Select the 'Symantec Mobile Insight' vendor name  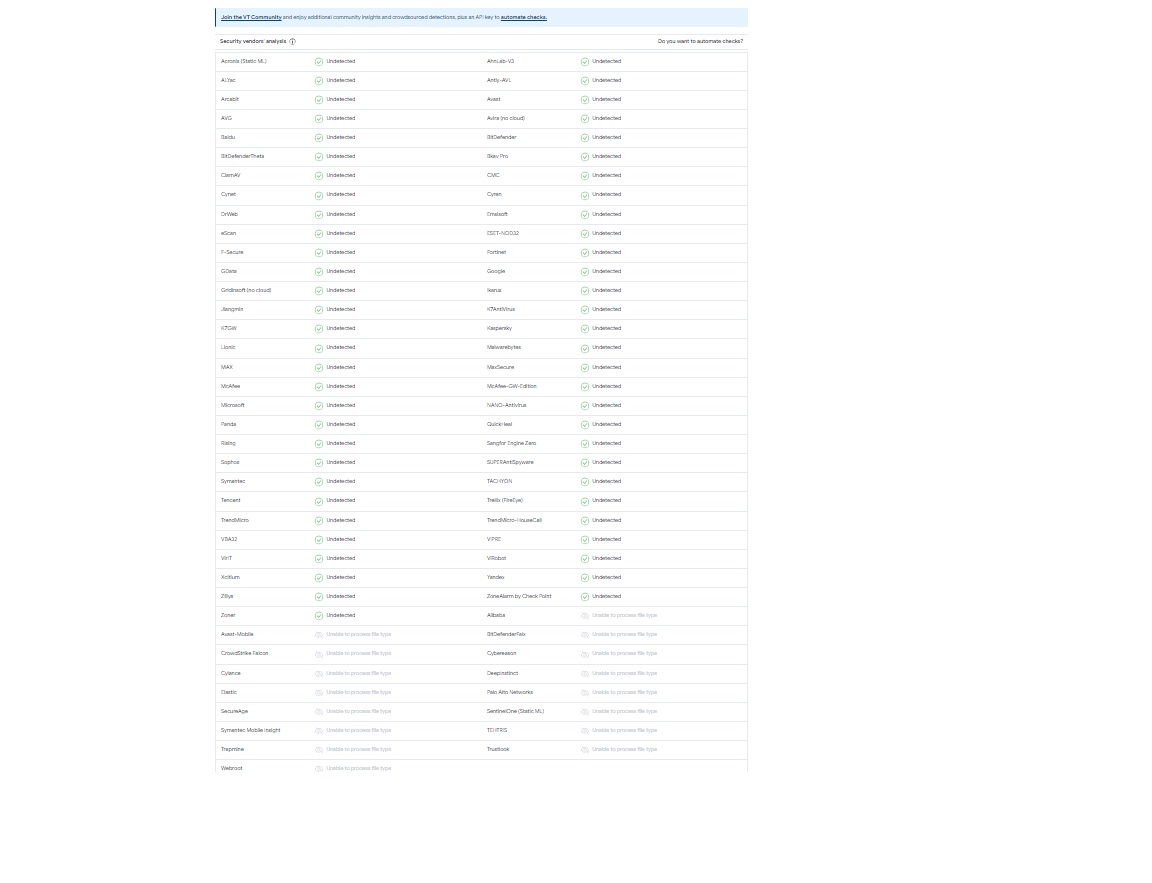coord(251,731)
